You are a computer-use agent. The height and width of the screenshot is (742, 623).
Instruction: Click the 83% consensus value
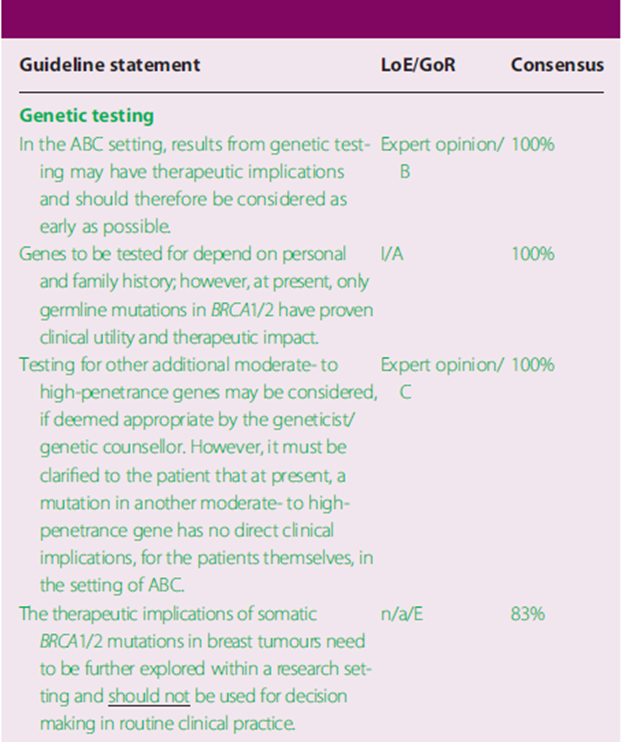tap(528, 614)
